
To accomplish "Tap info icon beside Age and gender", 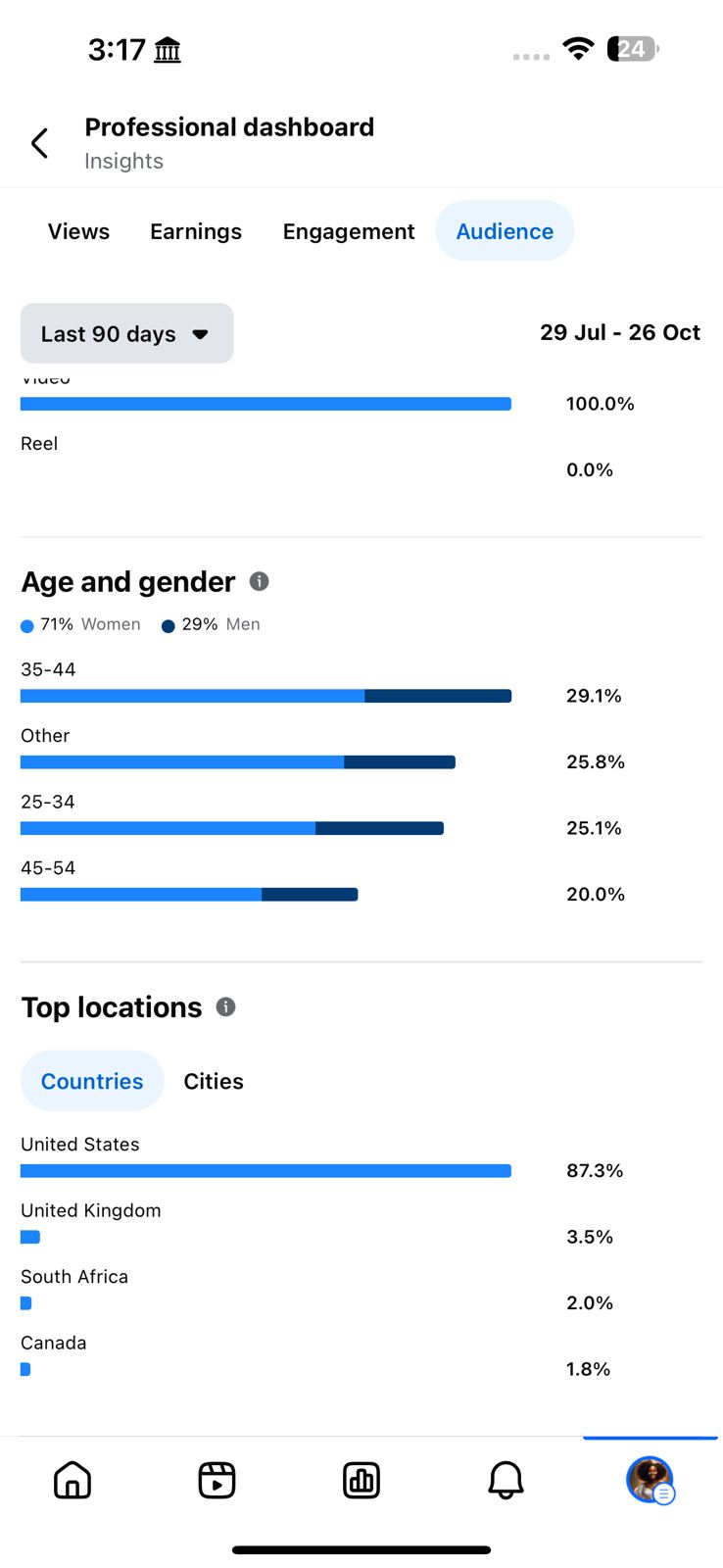I will 260,581.
